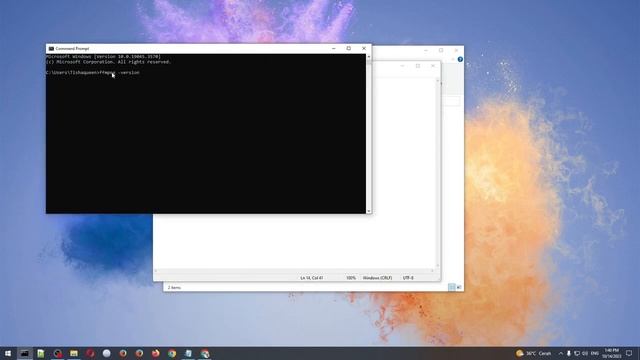Collapse the File Explorer ribbon chevron

tap(453, 60)
